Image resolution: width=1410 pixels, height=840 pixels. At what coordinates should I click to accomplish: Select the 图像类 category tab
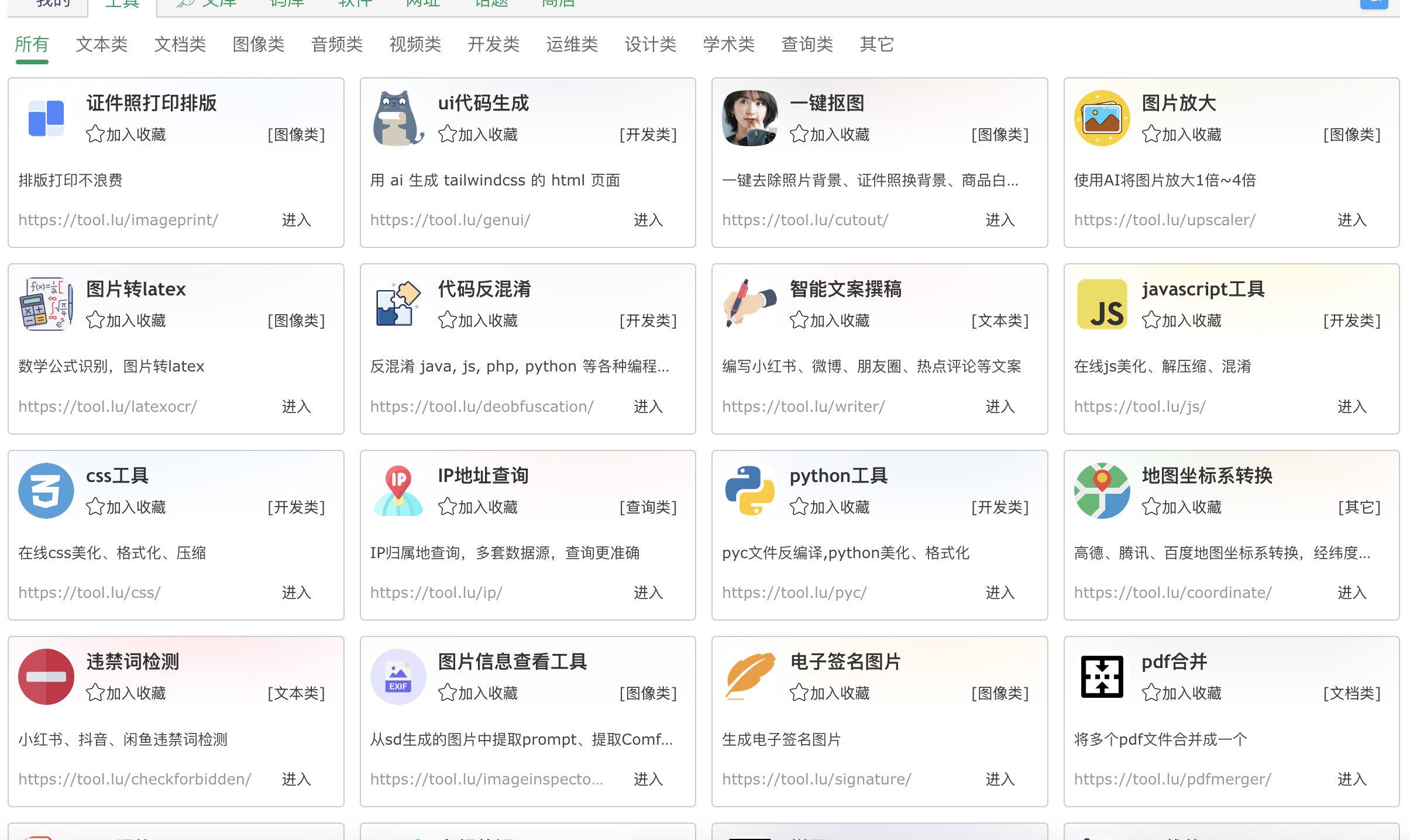[258, 44]
